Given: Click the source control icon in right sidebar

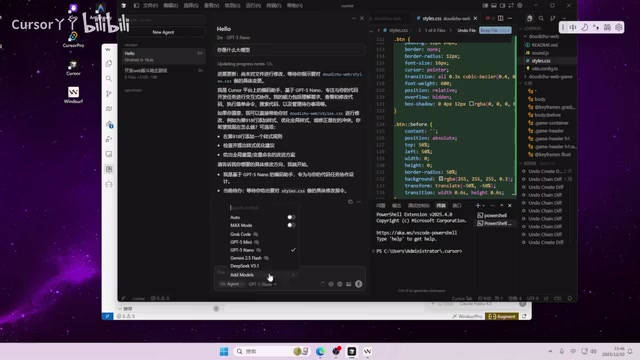Looking at the screenshot, I should 553,18.
